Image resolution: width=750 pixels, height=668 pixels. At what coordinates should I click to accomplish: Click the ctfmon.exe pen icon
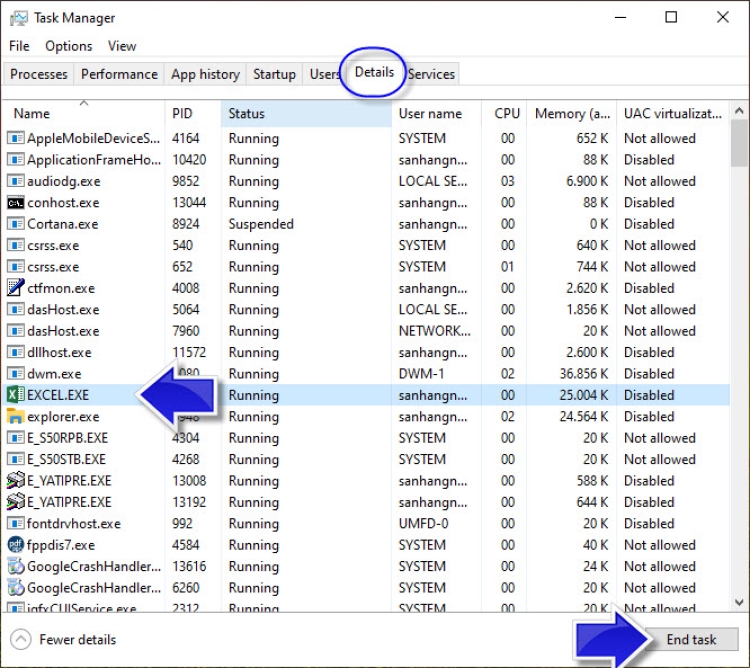[15, 288]
